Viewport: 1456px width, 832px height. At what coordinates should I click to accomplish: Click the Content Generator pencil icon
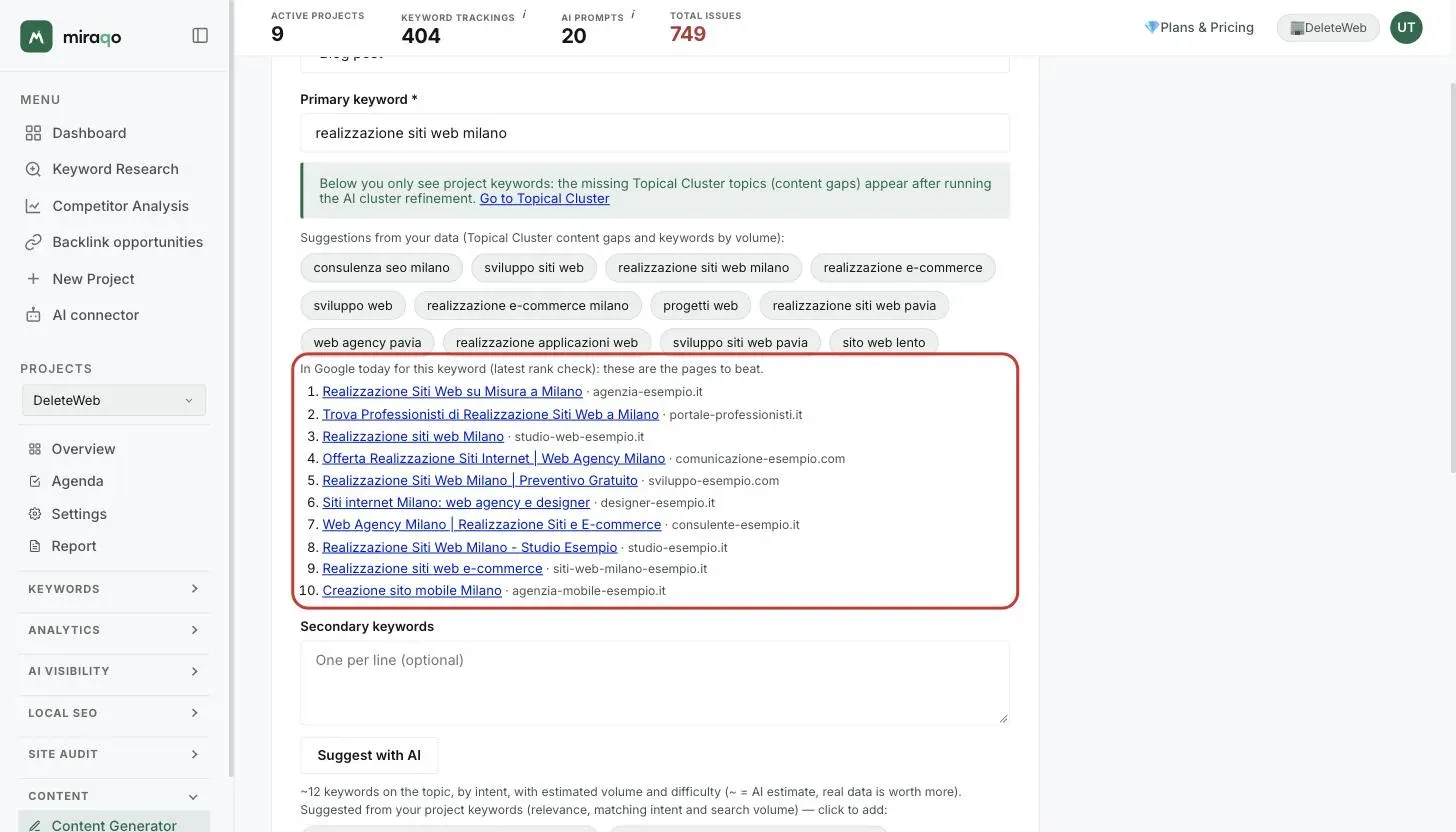click(35, 826)
